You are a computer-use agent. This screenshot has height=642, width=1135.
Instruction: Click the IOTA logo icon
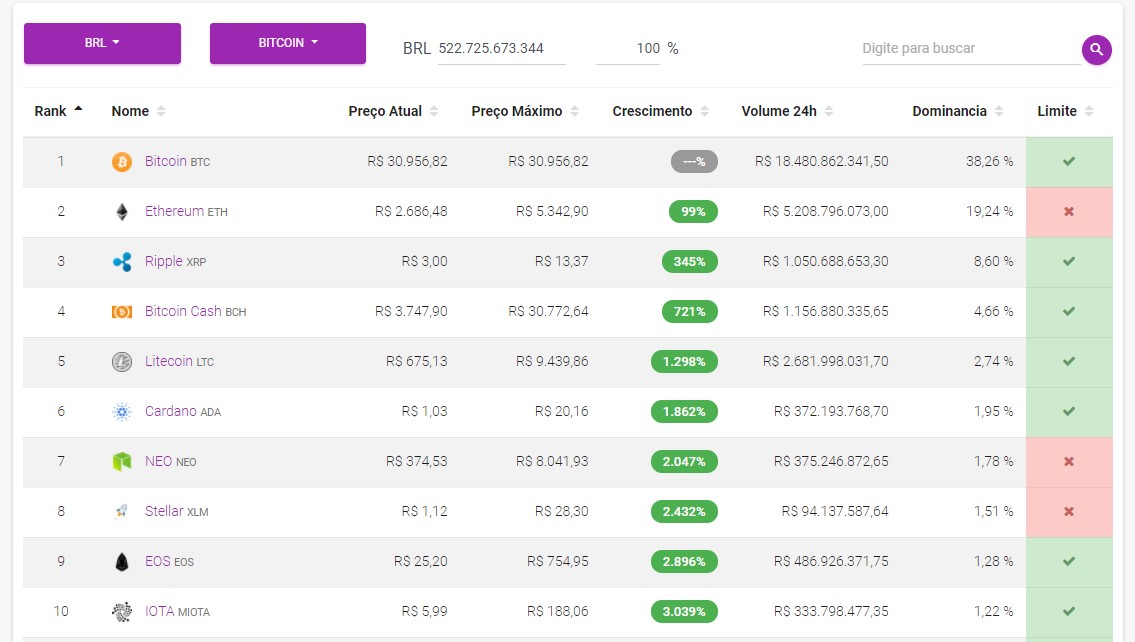(122, 612)
